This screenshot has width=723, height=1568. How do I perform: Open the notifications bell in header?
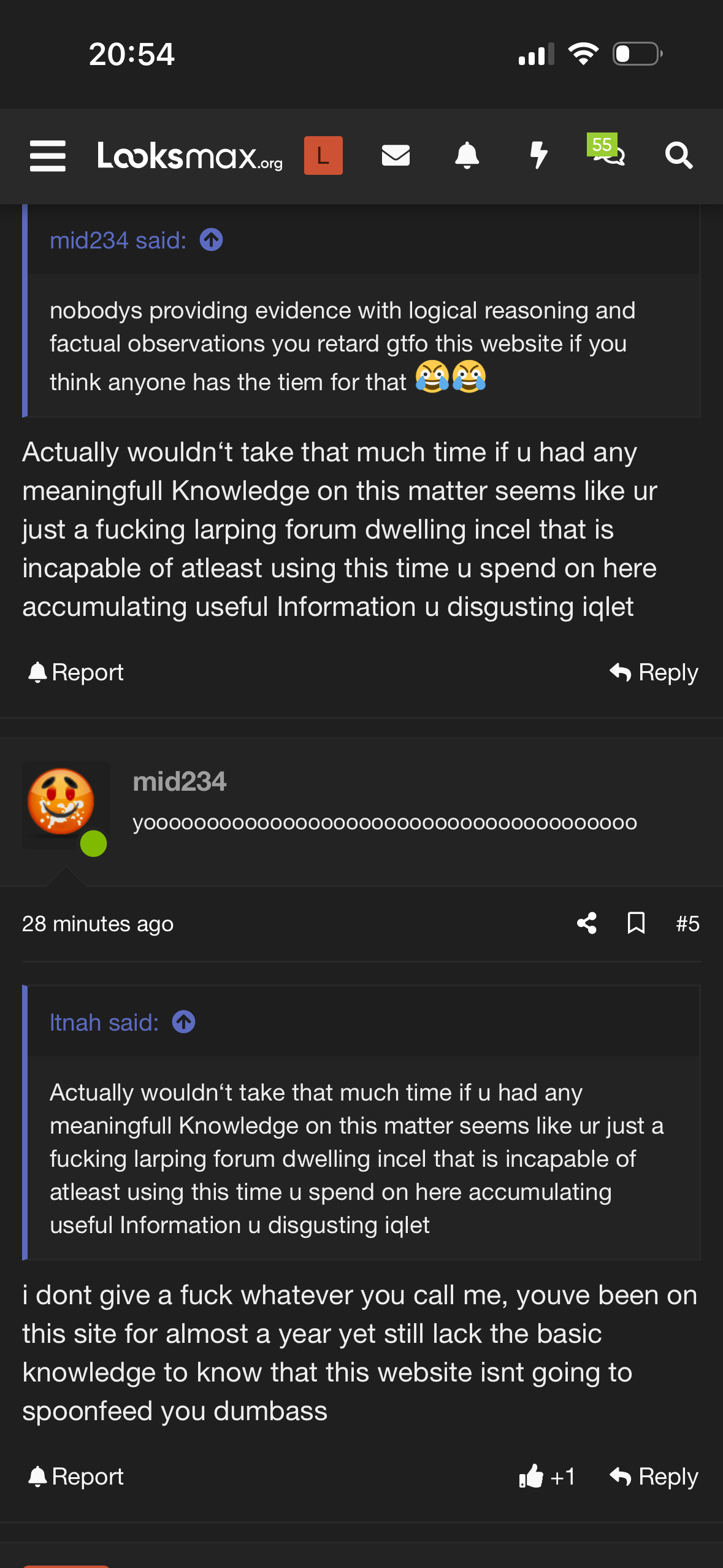[x=467, y=156]
